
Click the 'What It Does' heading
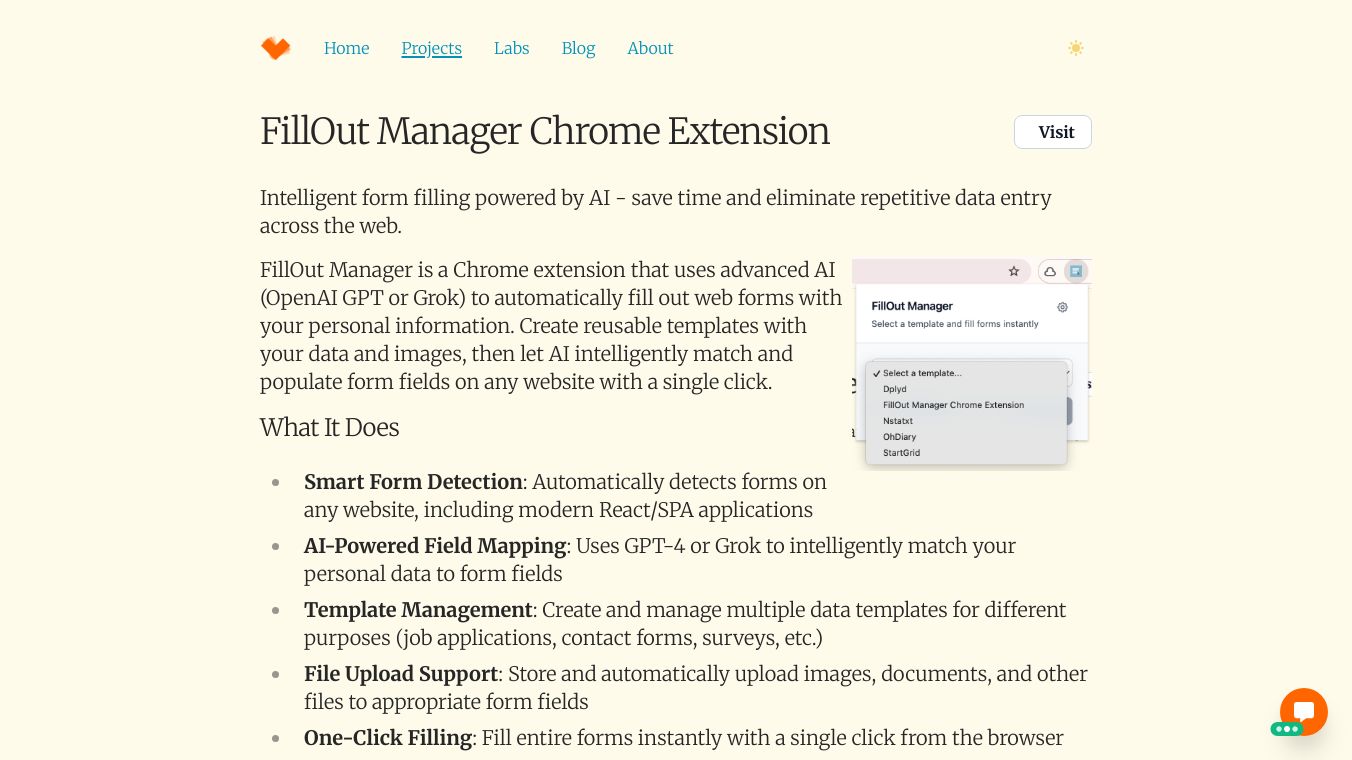[329, 427]
